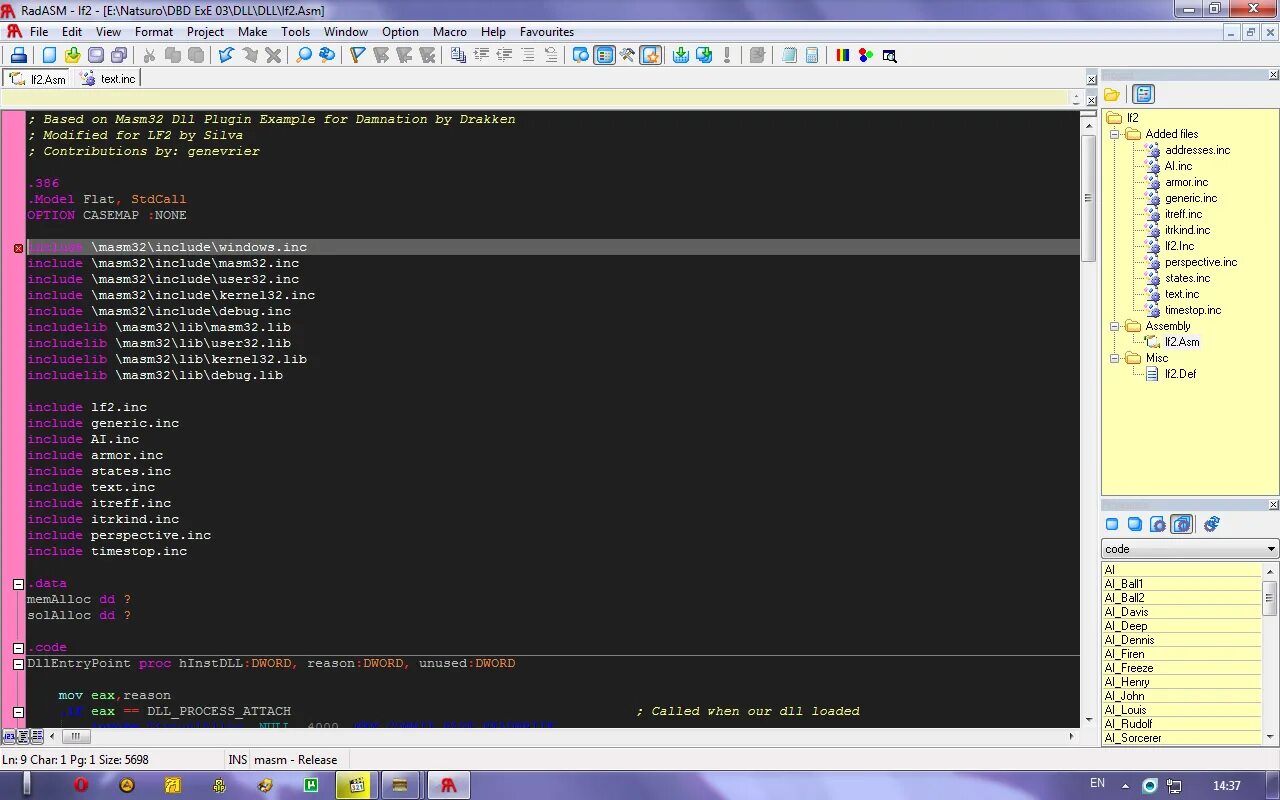
Task: Click the Delete X toolbar icon
Action: (273, 55)
